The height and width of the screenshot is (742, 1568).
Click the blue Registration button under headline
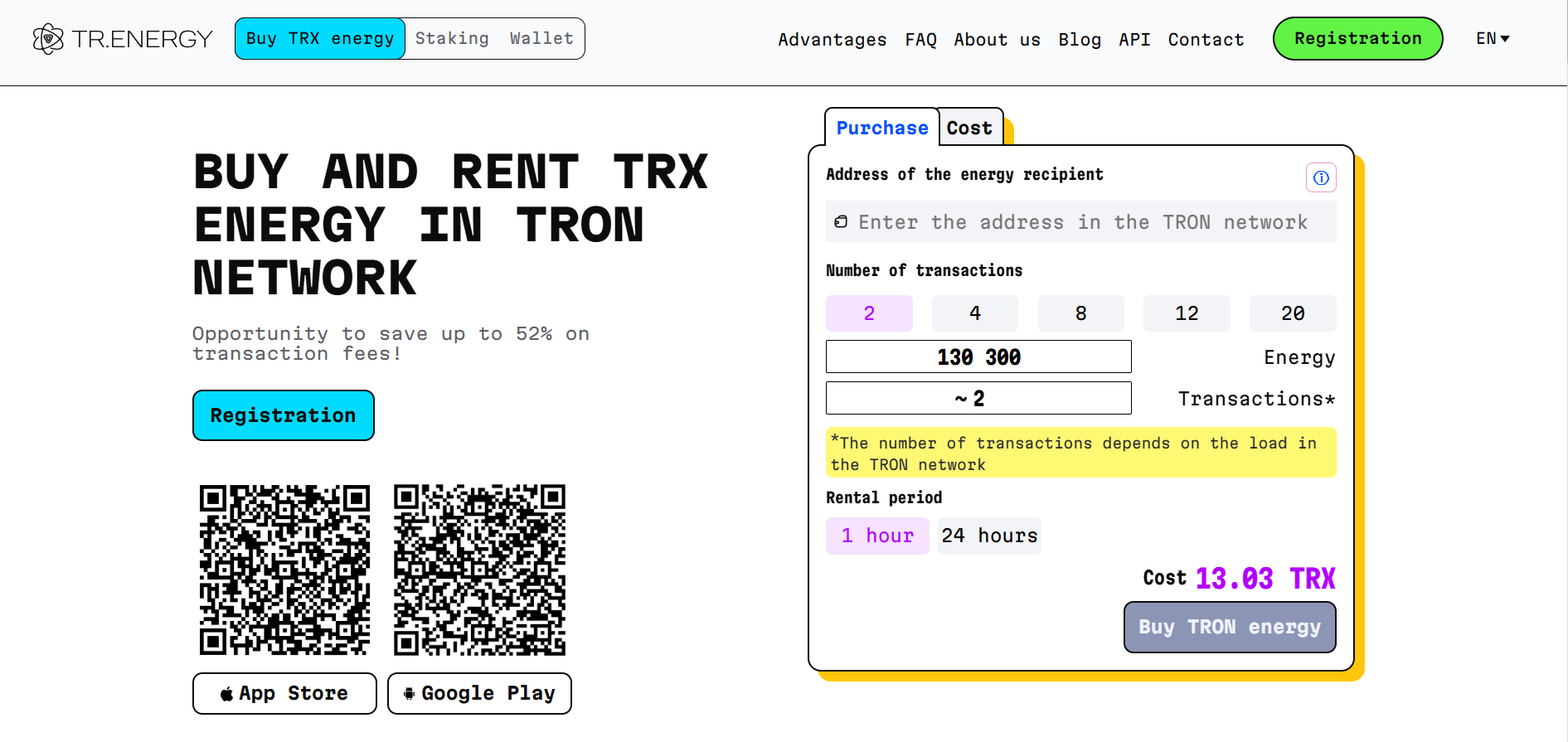tap(284, 415)
